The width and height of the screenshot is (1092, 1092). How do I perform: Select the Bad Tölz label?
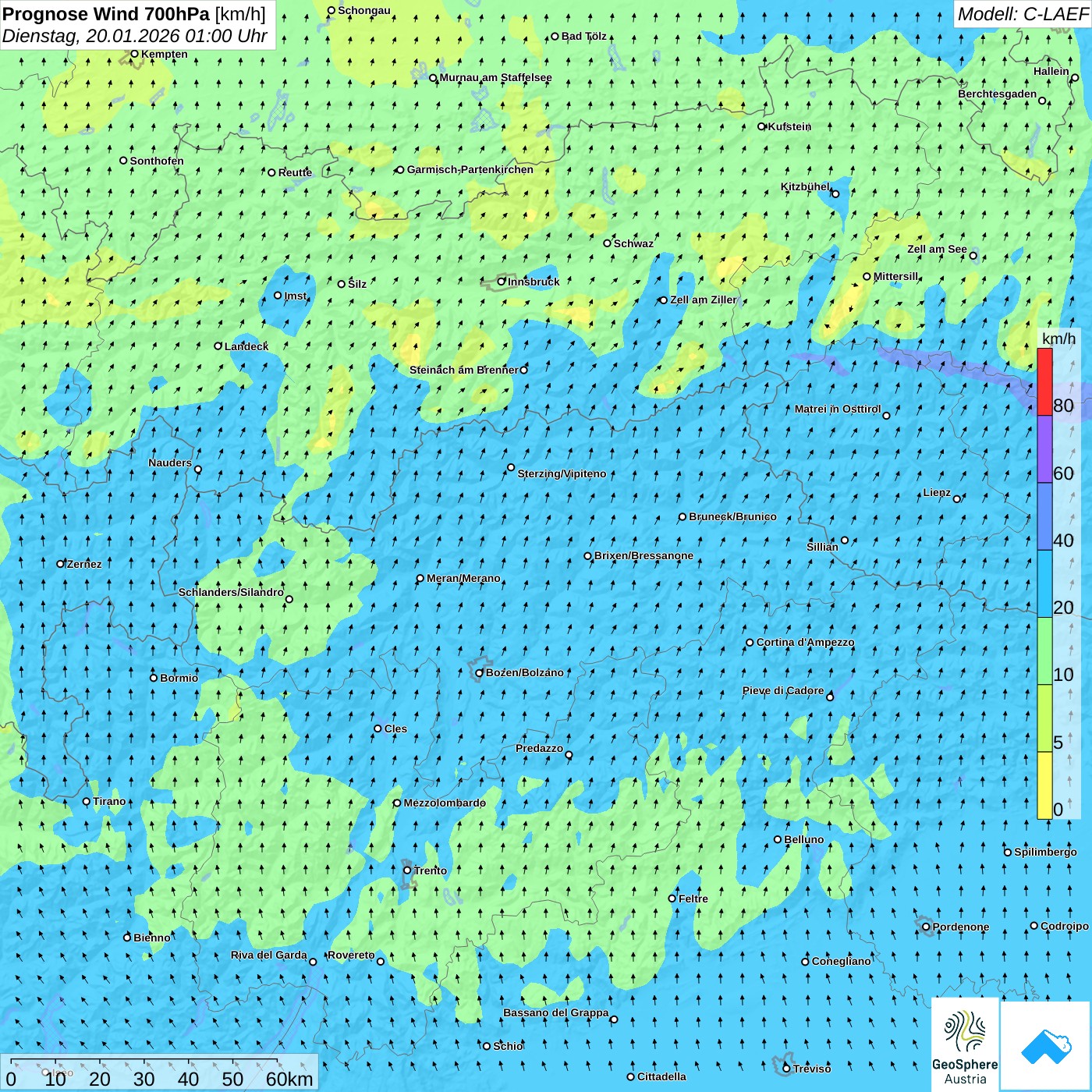point(583,36)
